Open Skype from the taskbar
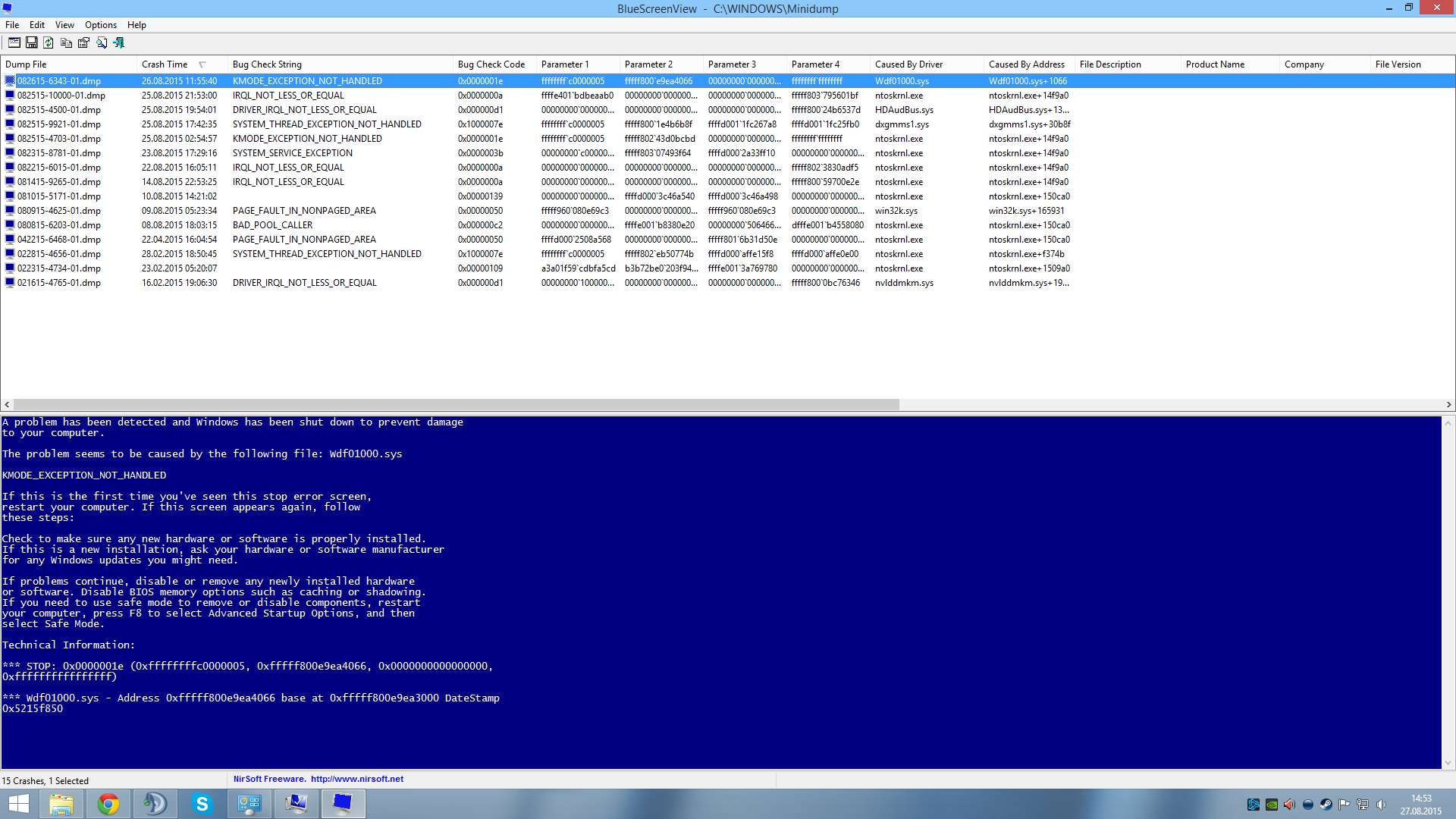 click(x=202, y=804)
